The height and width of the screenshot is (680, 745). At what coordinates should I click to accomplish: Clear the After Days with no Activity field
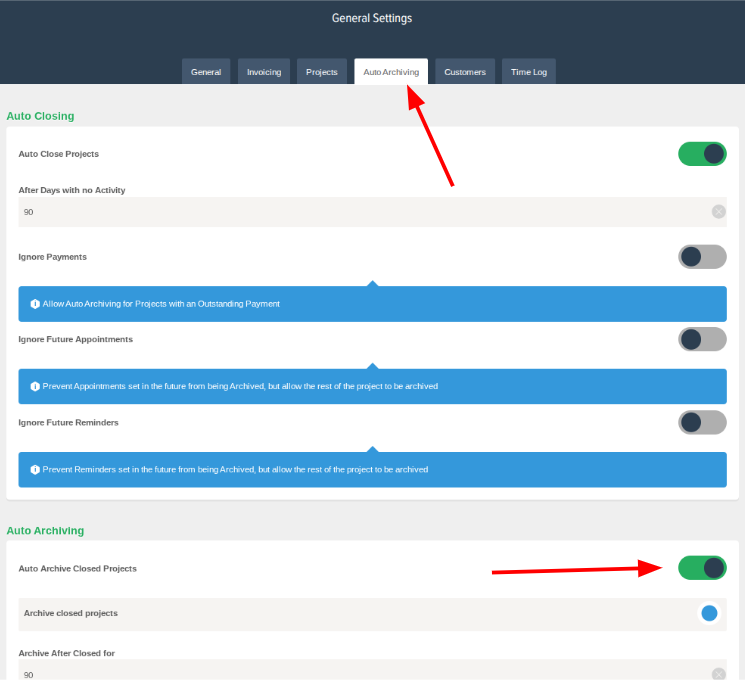tap(718, 212)
